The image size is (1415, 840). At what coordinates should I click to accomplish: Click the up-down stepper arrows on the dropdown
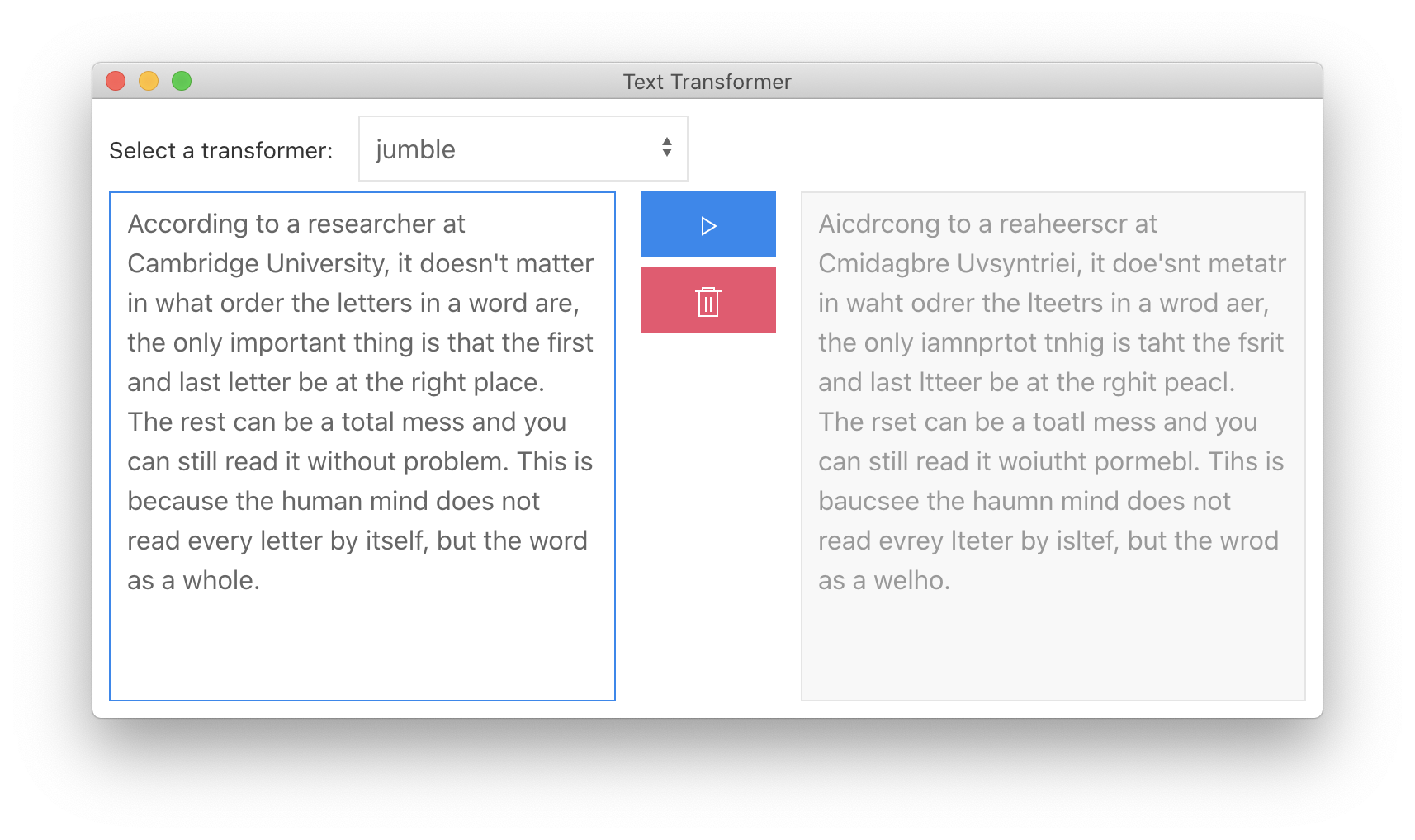click(667, 149)
